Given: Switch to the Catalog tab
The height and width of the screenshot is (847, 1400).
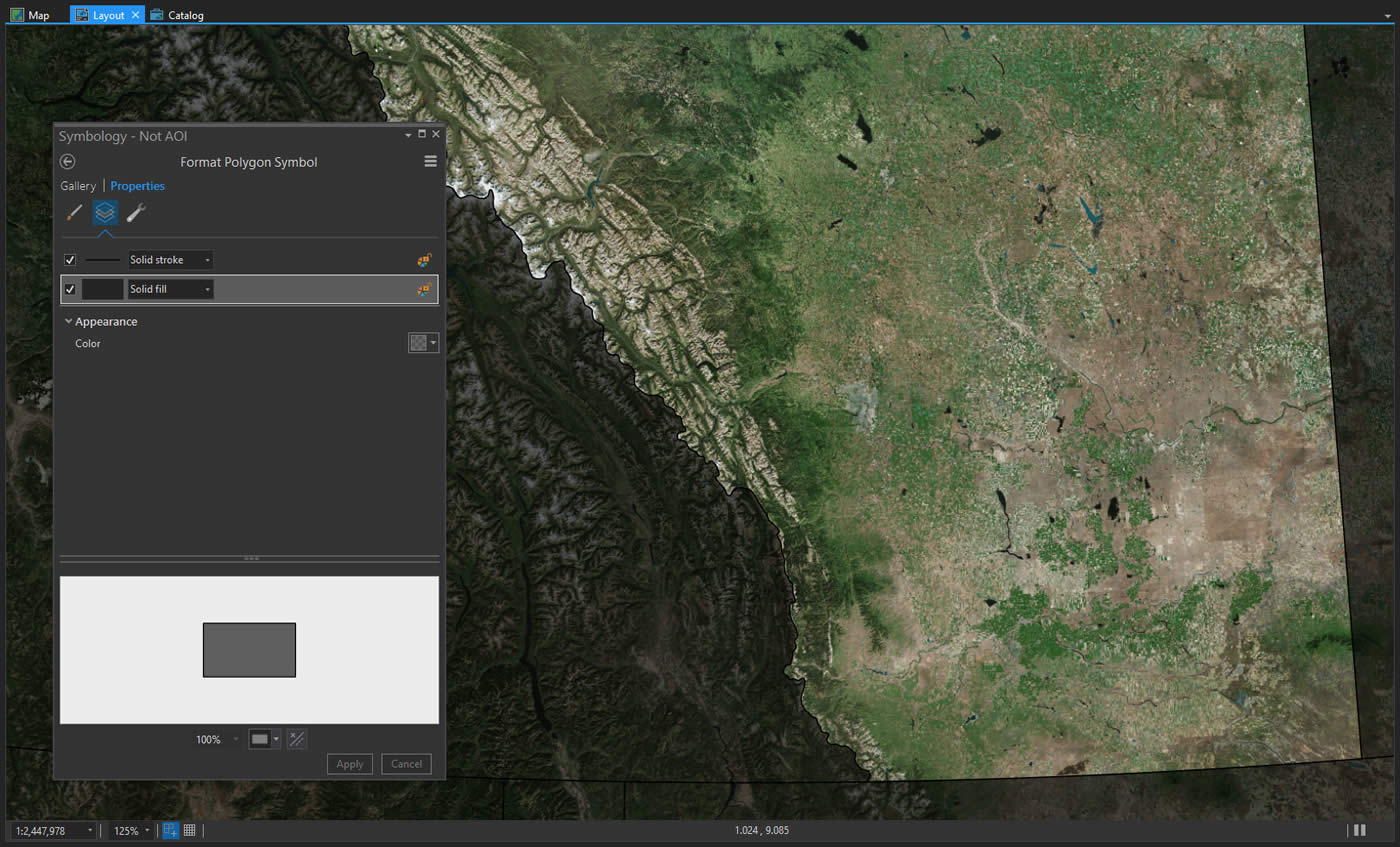Looking at the screenshot, I should coord(178,15).
